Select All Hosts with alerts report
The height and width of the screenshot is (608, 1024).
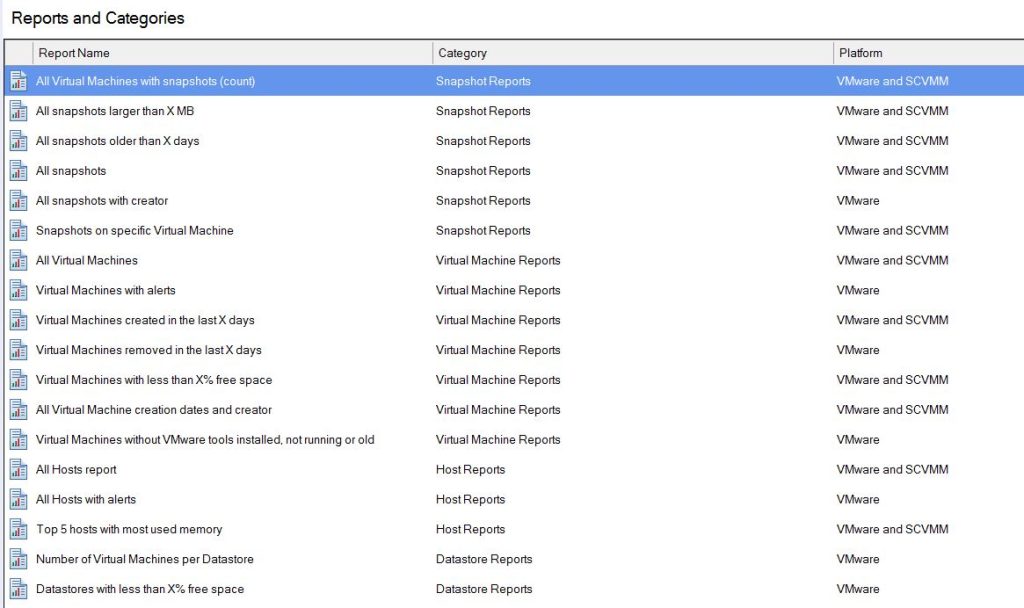86,500
